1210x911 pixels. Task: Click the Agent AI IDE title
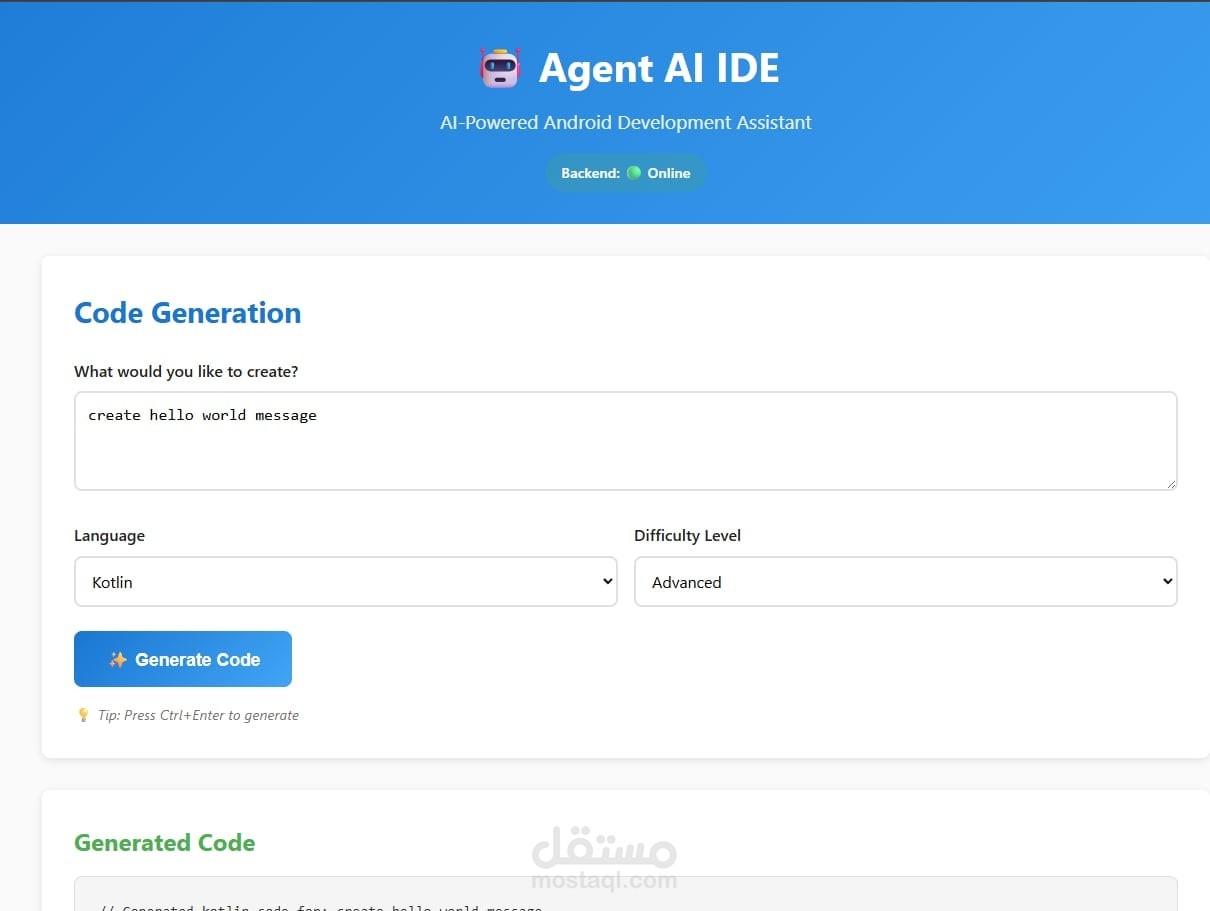pos(659,67)
